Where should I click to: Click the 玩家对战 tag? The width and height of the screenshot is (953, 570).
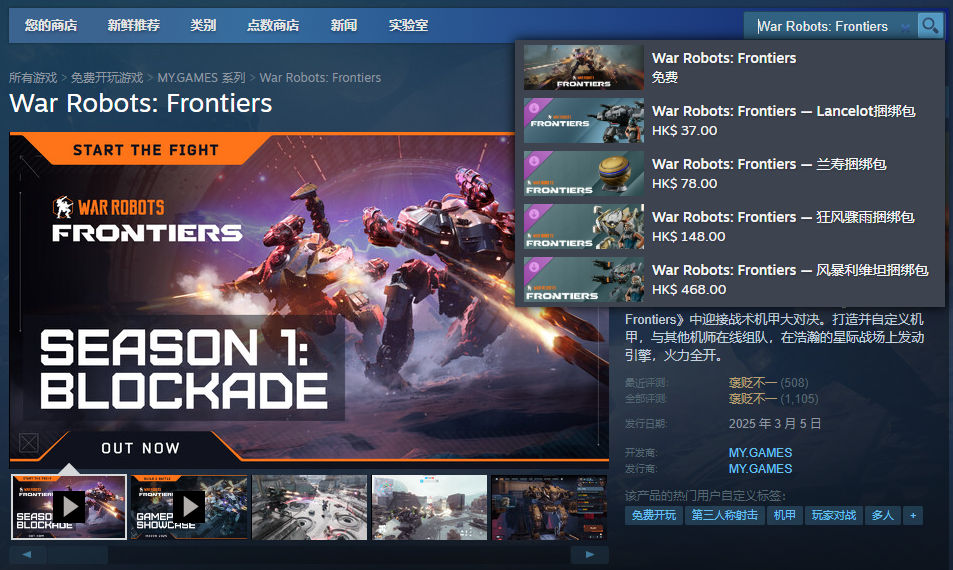click(834, 515)
